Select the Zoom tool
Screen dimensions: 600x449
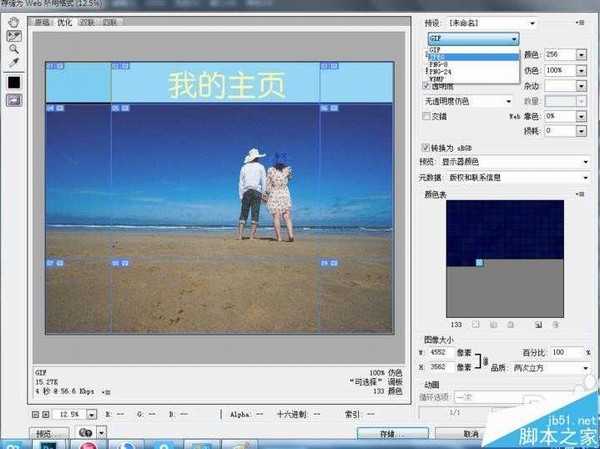point(15,47)
